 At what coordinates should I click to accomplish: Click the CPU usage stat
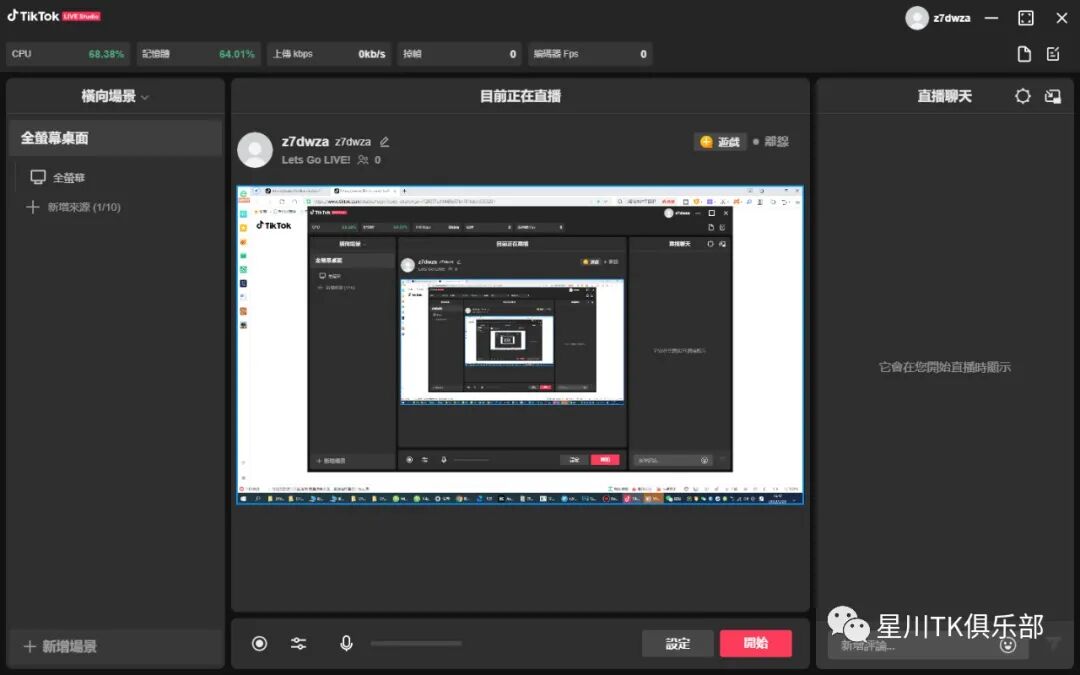pyautogui.click(x=68, y=54)
